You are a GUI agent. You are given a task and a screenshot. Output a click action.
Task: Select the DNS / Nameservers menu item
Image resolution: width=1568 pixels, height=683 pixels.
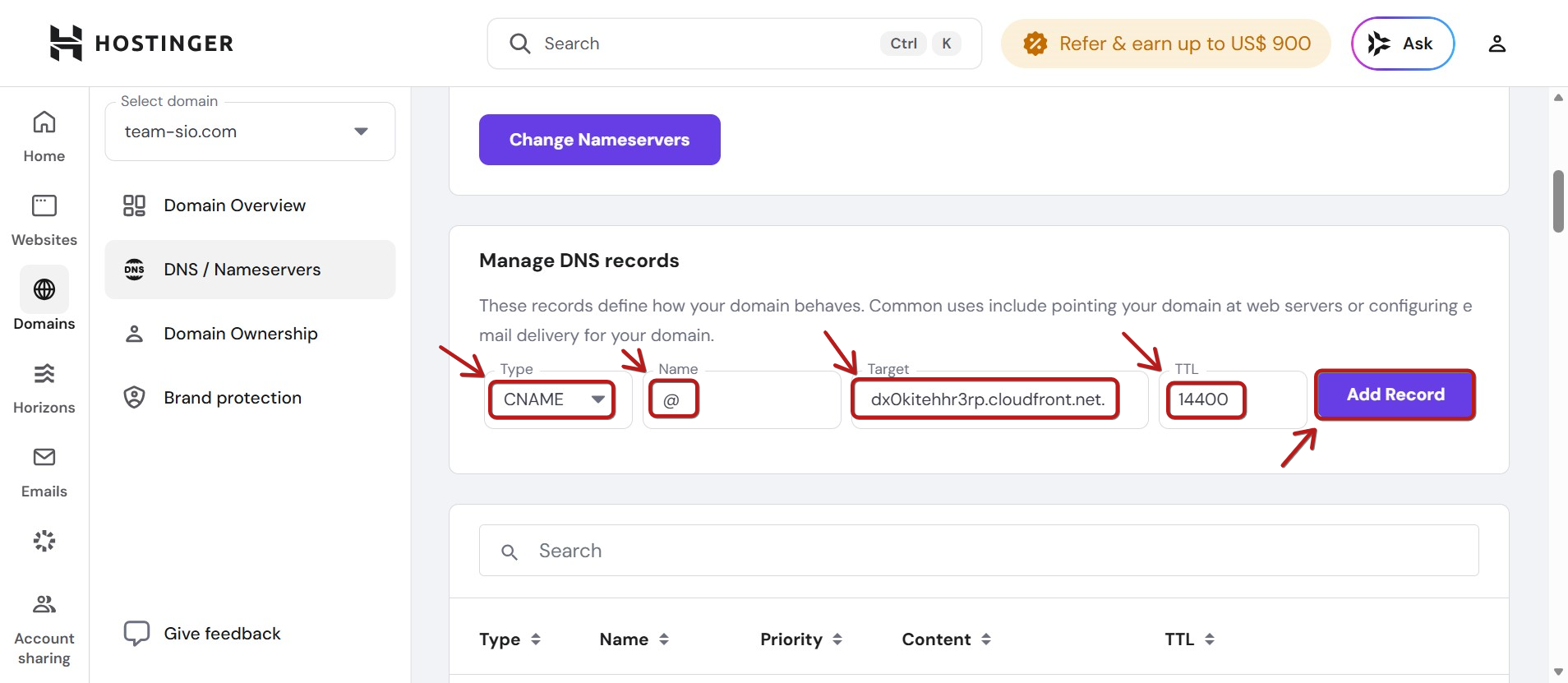(x=250, y=270)
